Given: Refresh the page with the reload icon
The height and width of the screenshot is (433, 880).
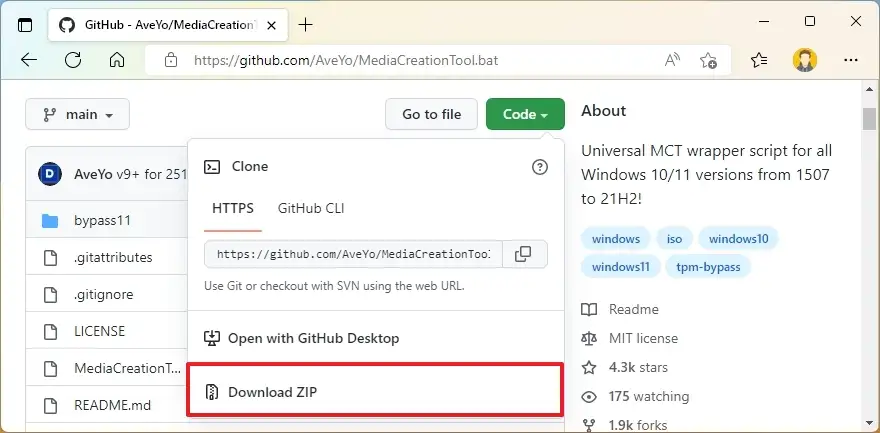Looking at the screenshot, I should [x=73, y=60].
